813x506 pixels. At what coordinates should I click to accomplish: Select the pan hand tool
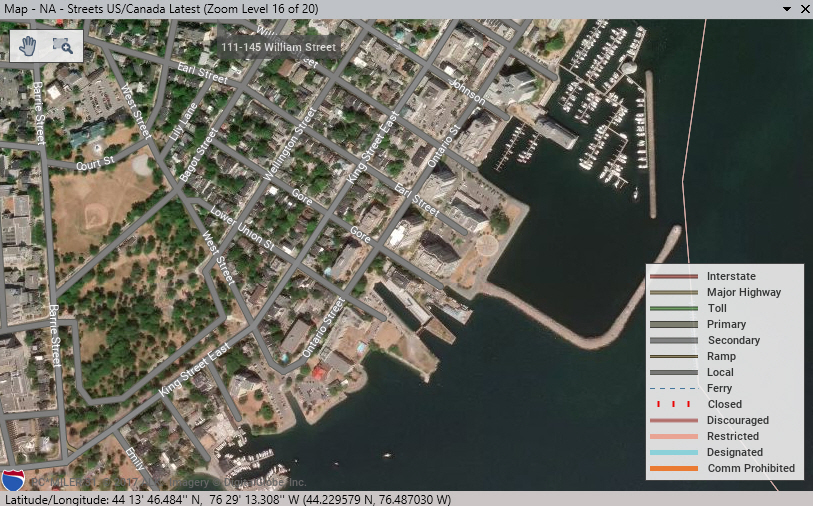(29, 45)
